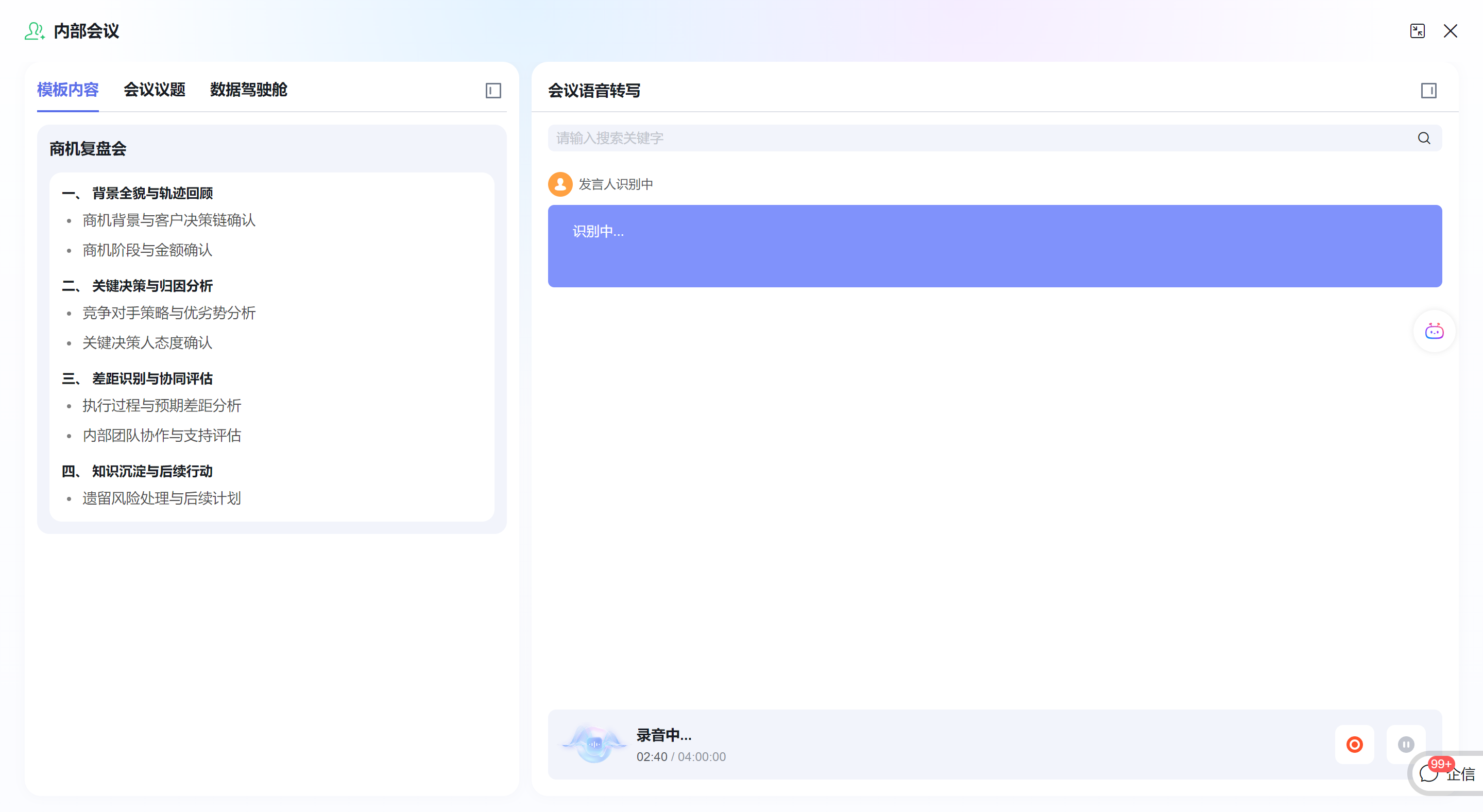Focus the keyword search input field
This screenshot has width=1483, height=812.
[x=979, y=138]
